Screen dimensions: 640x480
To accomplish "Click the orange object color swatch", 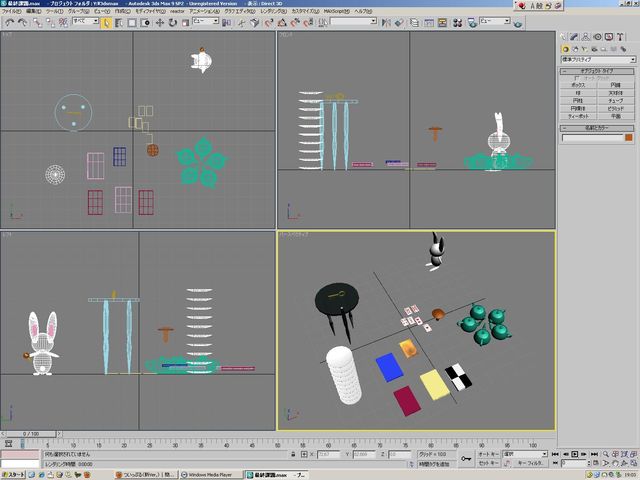I will [629, 138].
